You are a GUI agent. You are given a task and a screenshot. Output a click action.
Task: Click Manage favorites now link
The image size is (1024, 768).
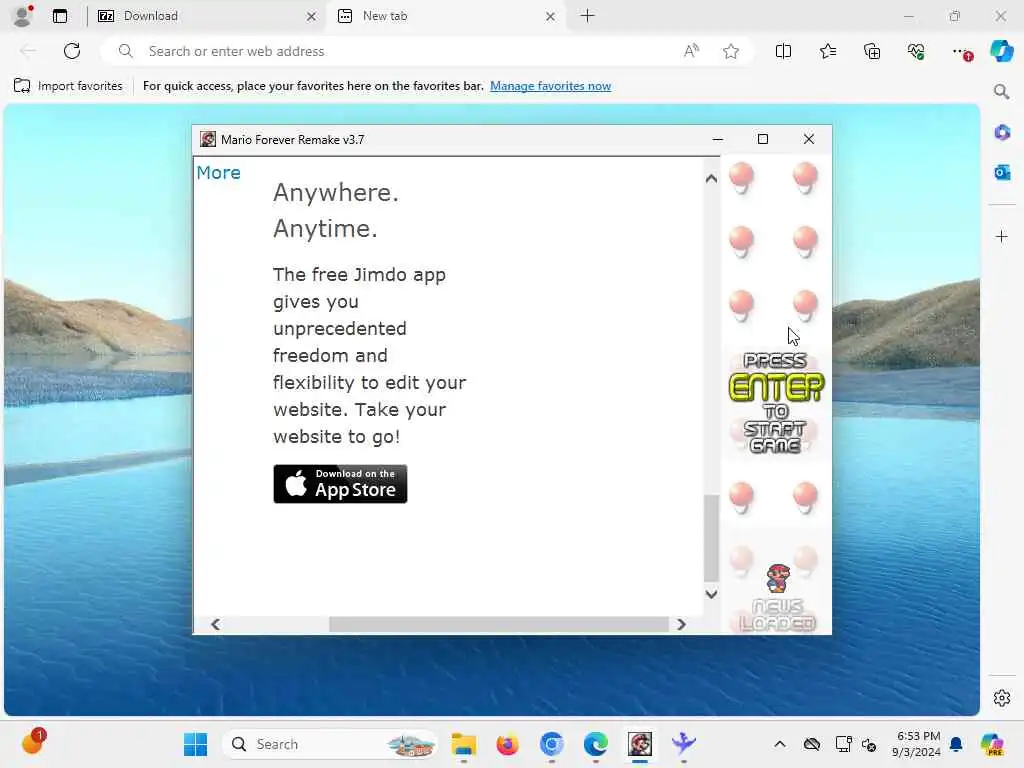551,86
